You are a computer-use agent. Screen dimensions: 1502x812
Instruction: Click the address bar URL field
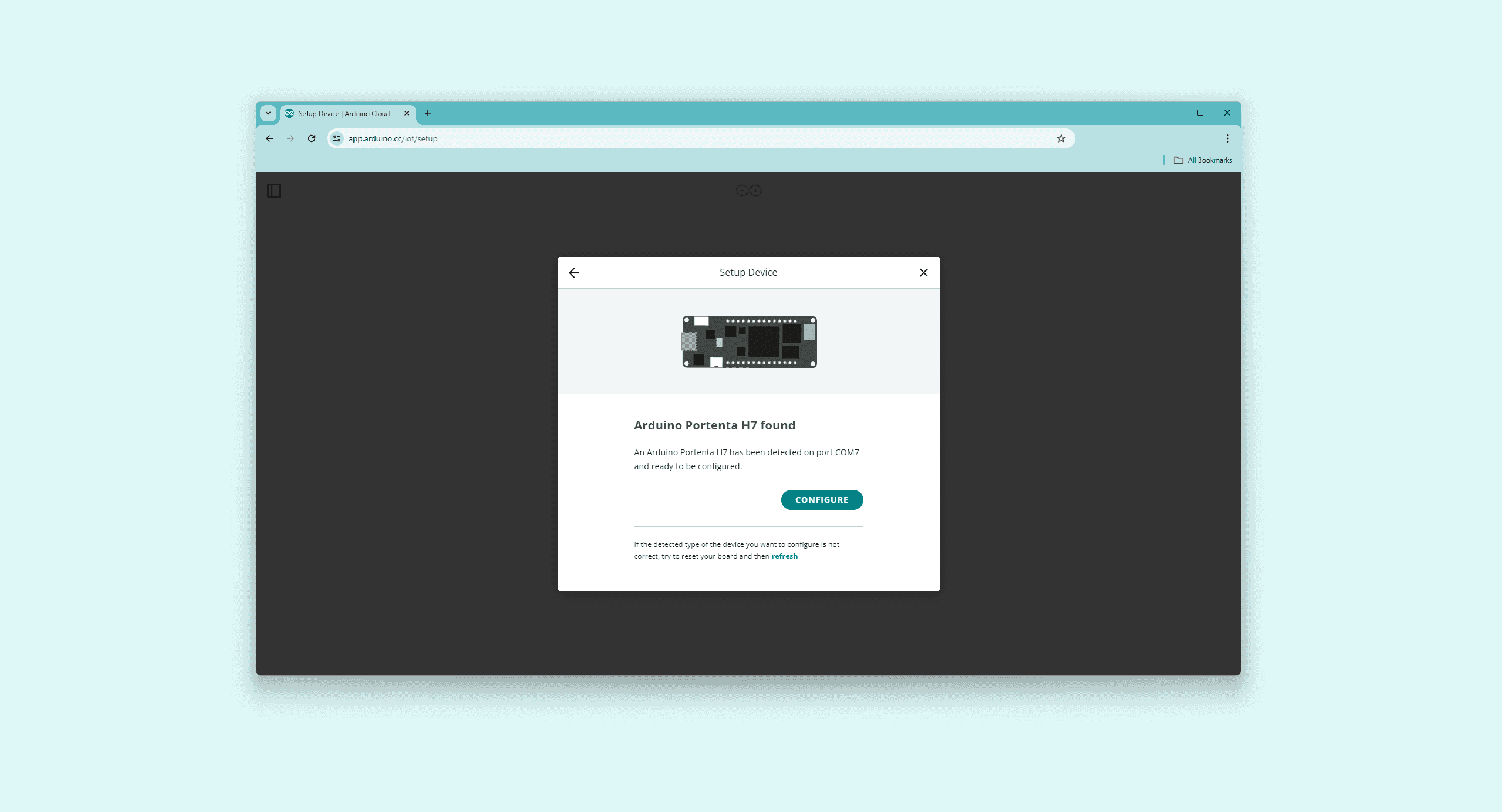click(646, 139)
